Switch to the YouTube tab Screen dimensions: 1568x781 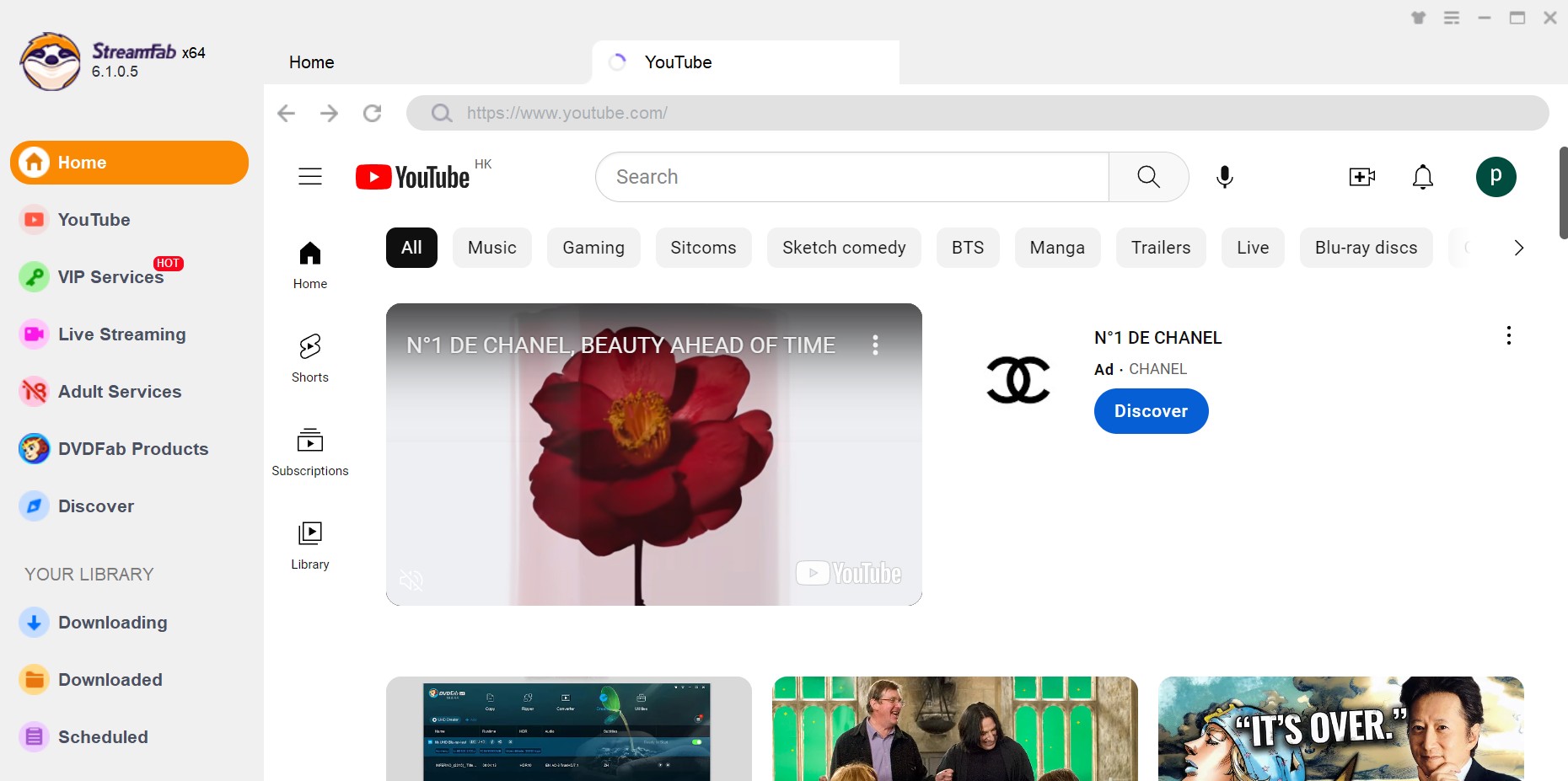[746, 62]
